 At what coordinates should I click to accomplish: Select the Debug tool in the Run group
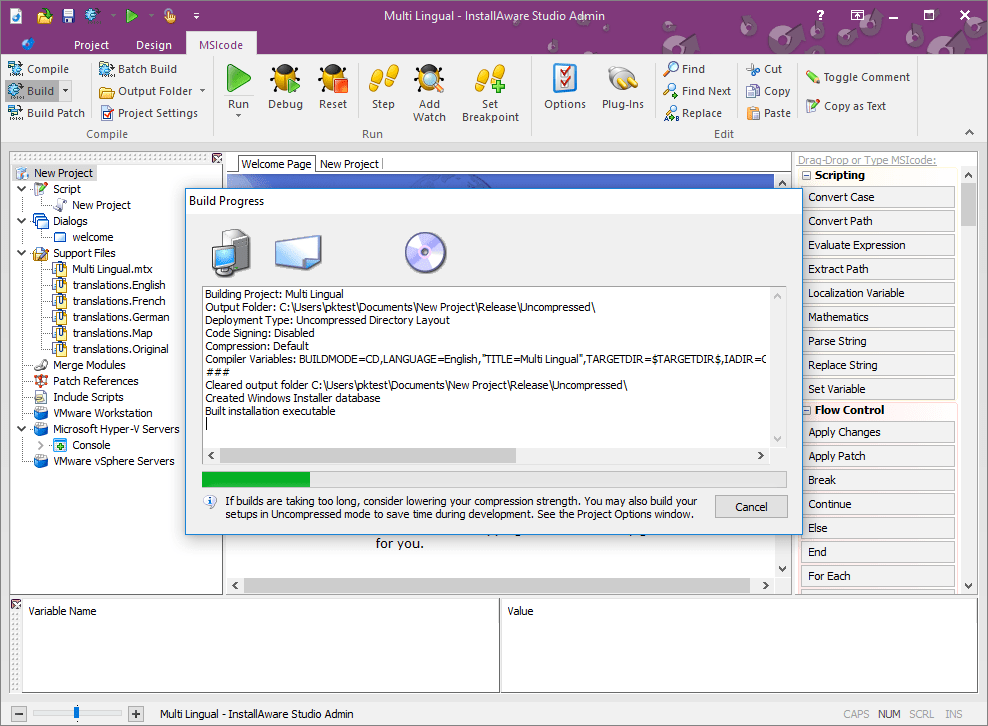pyautogui.click(x=285, y=88)
